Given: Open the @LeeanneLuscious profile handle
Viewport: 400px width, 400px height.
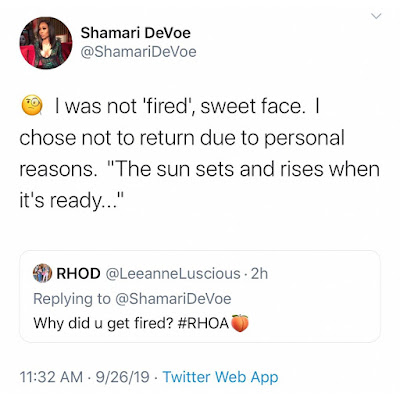Looking at the screenshot, I should (173, 274).
